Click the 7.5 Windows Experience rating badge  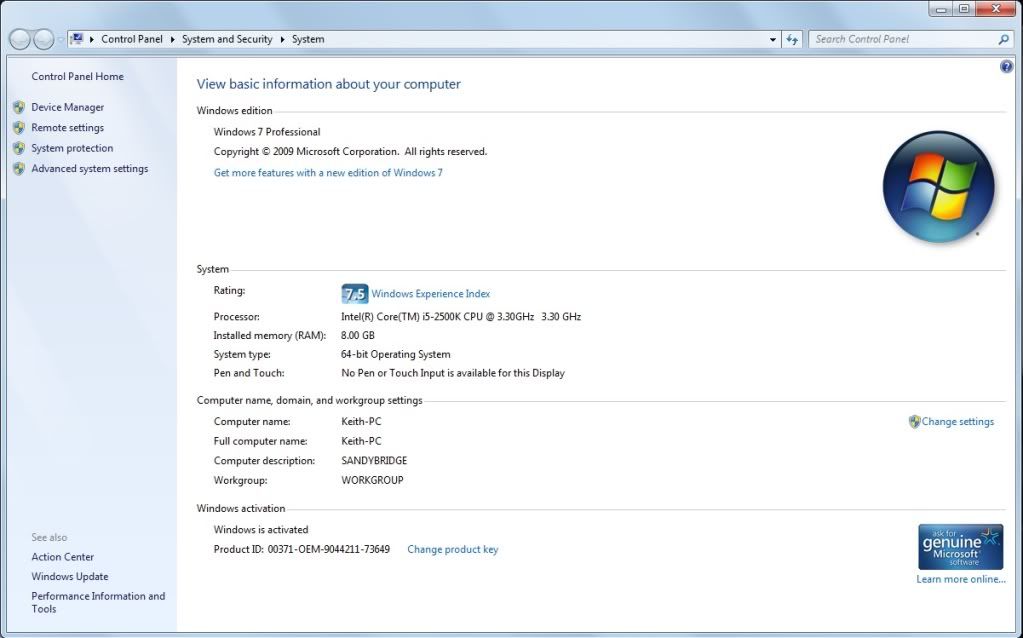355,294
